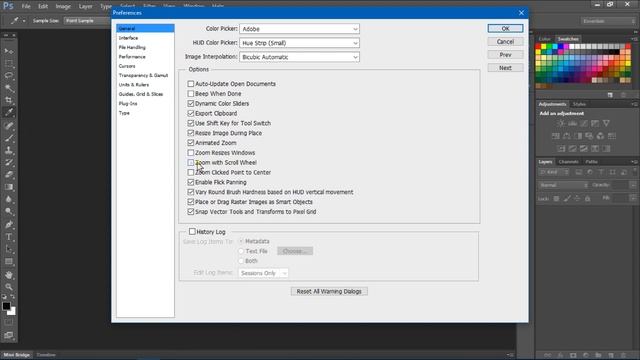Check the History Log checkbox
Screen dimensions: 640x360
tap(192, 231)
